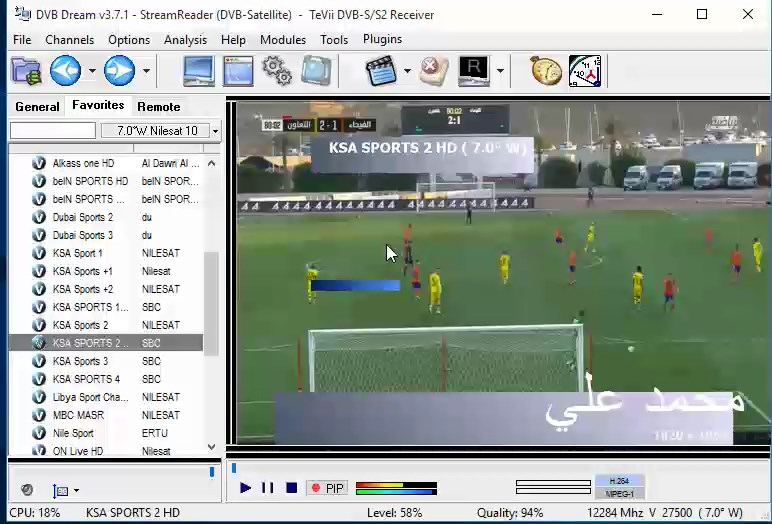Click the V icon beside ON Live HD

(x=39, y=451)
